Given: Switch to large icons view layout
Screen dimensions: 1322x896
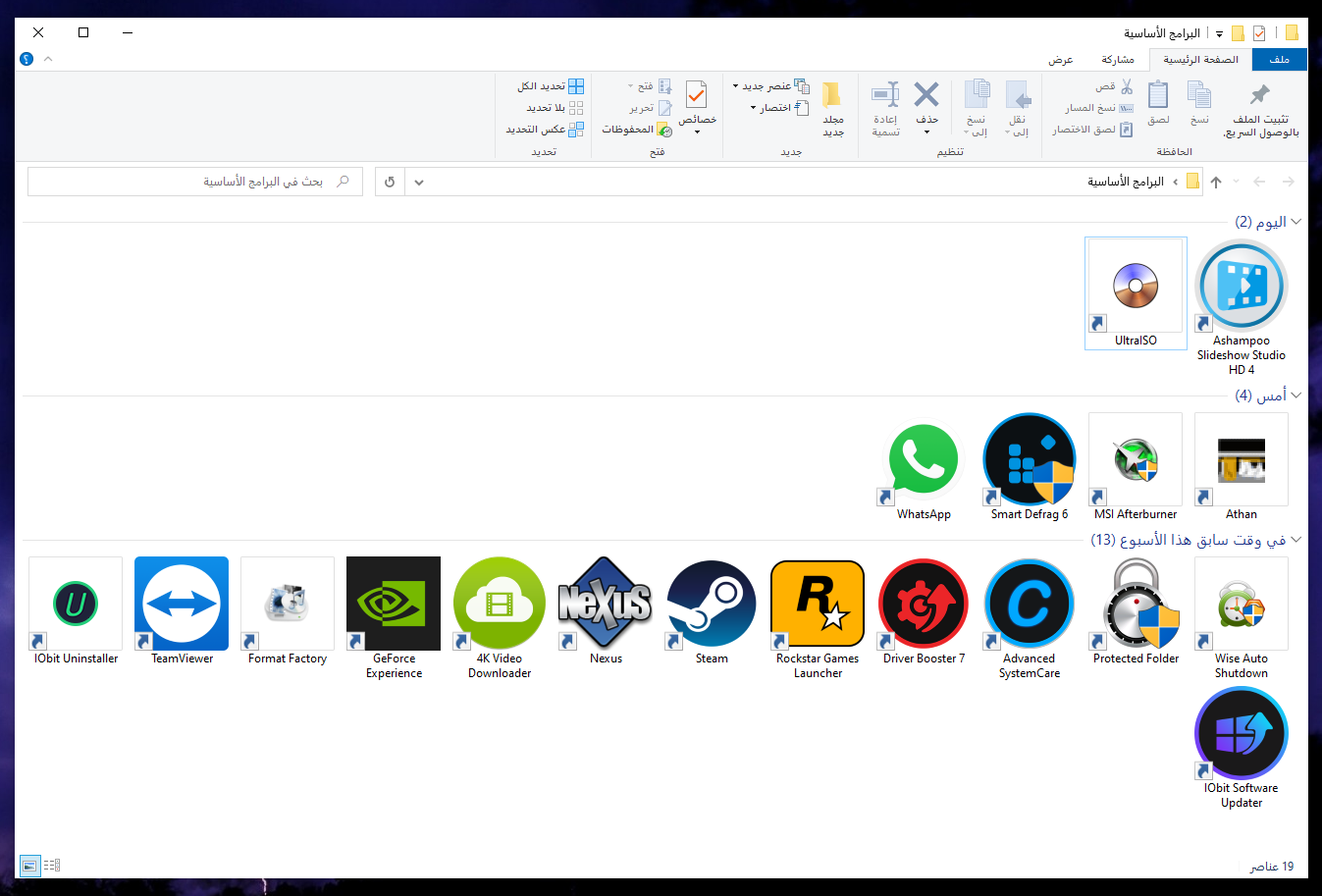Looking at the screenshot, I should pyautogui.click(x=29, y=866).
